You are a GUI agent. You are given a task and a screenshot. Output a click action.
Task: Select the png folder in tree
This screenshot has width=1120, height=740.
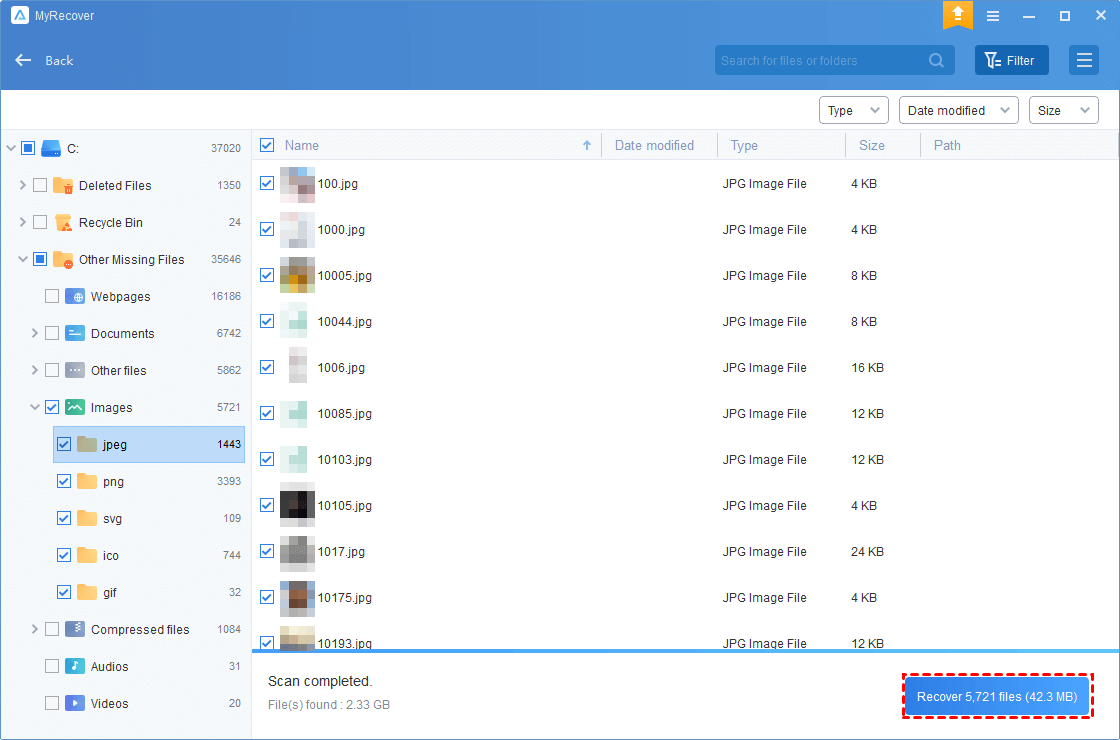[113, 481]
